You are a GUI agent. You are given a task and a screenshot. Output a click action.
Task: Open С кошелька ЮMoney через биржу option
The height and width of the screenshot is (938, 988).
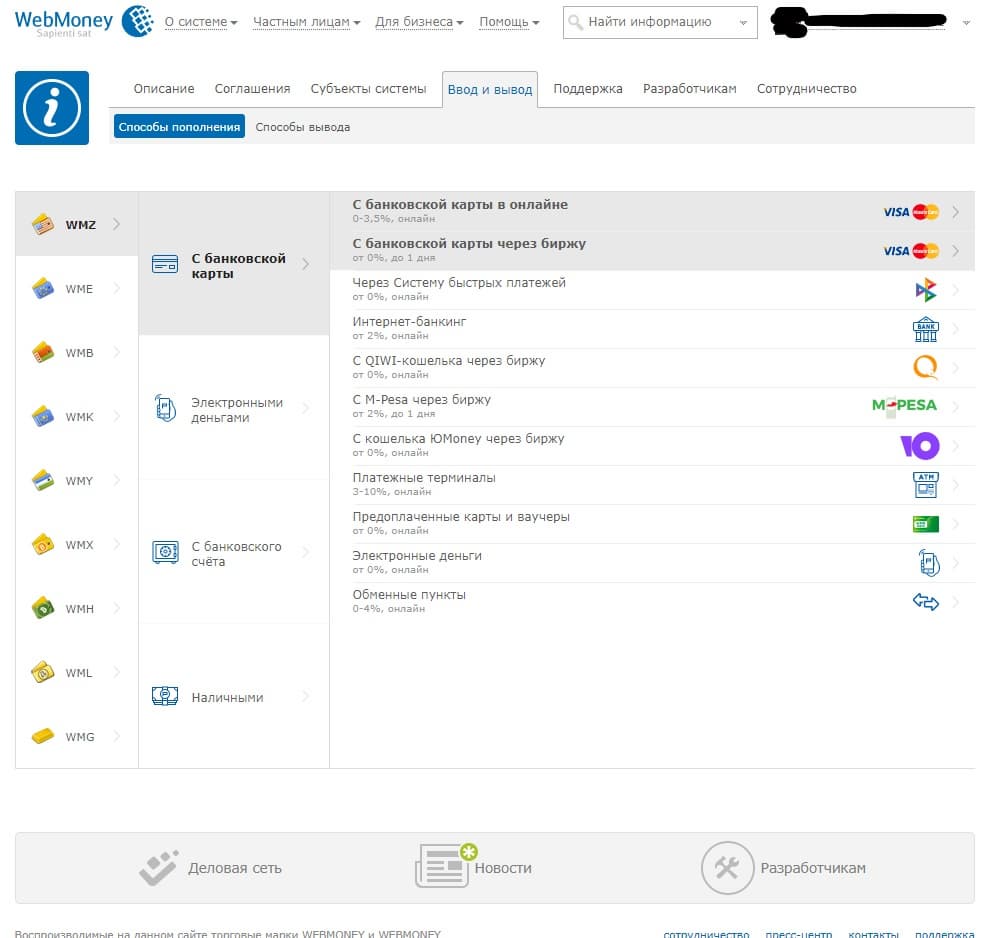coord(652,446)
